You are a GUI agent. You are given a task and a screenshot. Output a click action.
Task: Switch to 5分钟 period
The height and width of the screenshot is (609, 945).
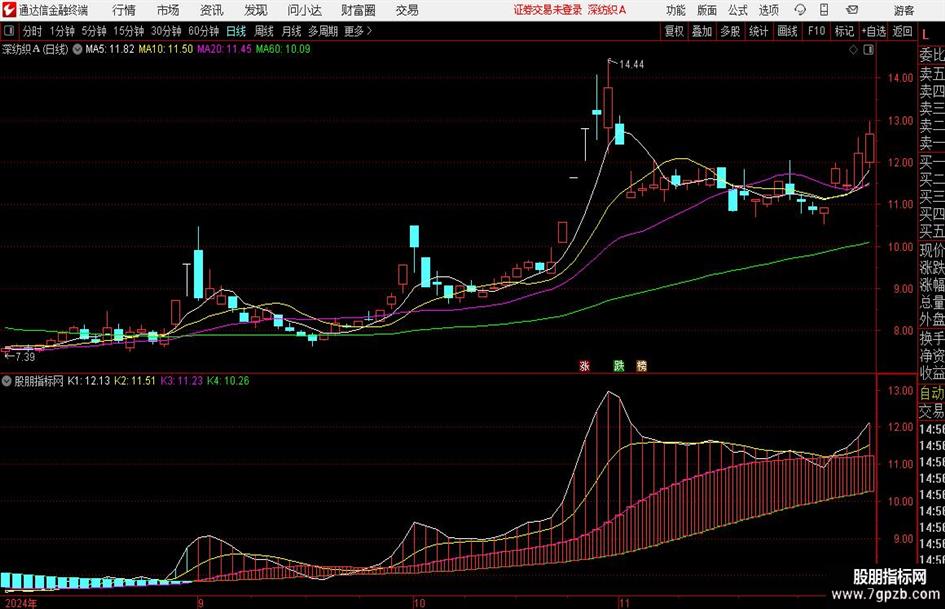[x=93, y=31]
